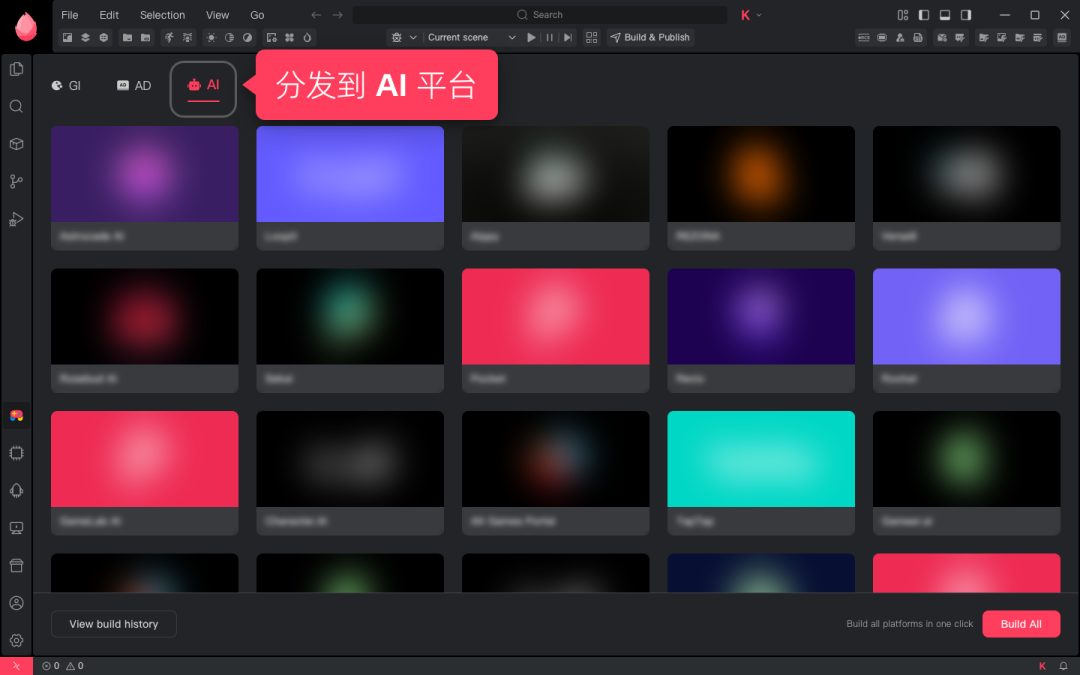The image size is (1080, 675).
Task: Open the Selection menu
Action: tap(163, 14)
